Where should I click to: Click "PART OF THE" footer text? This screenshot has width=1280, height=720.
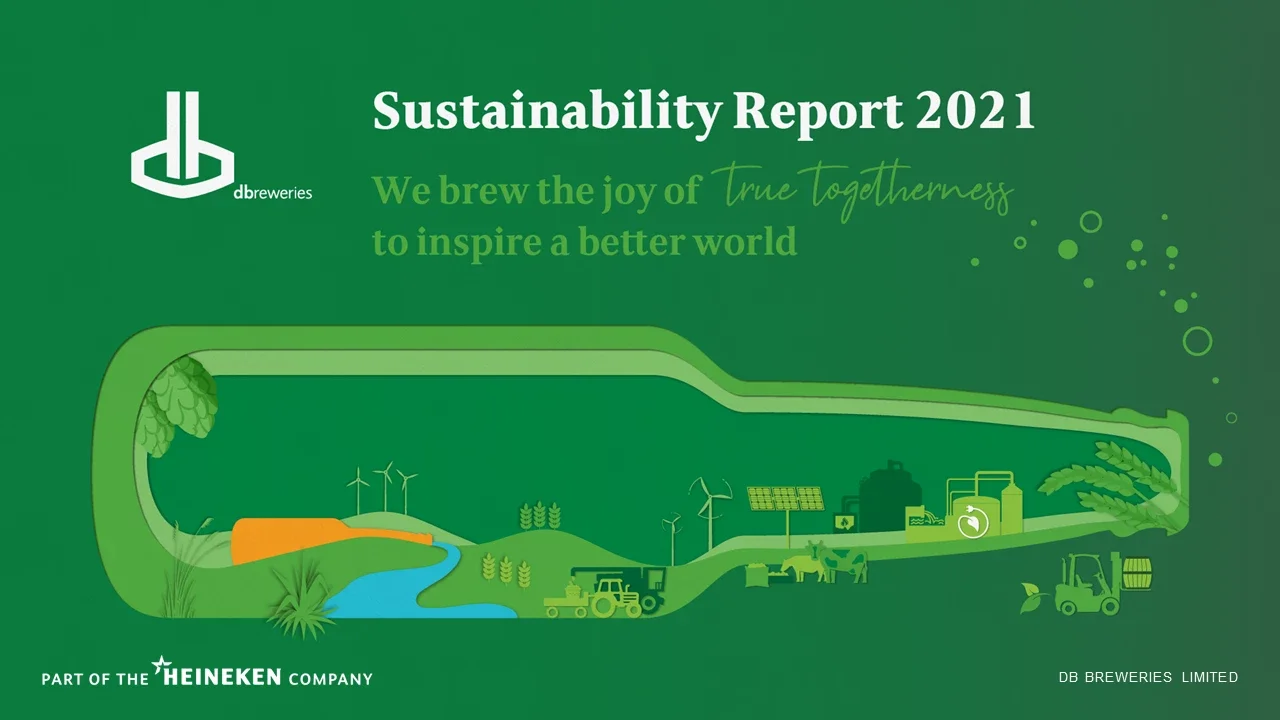click(95, 679)
